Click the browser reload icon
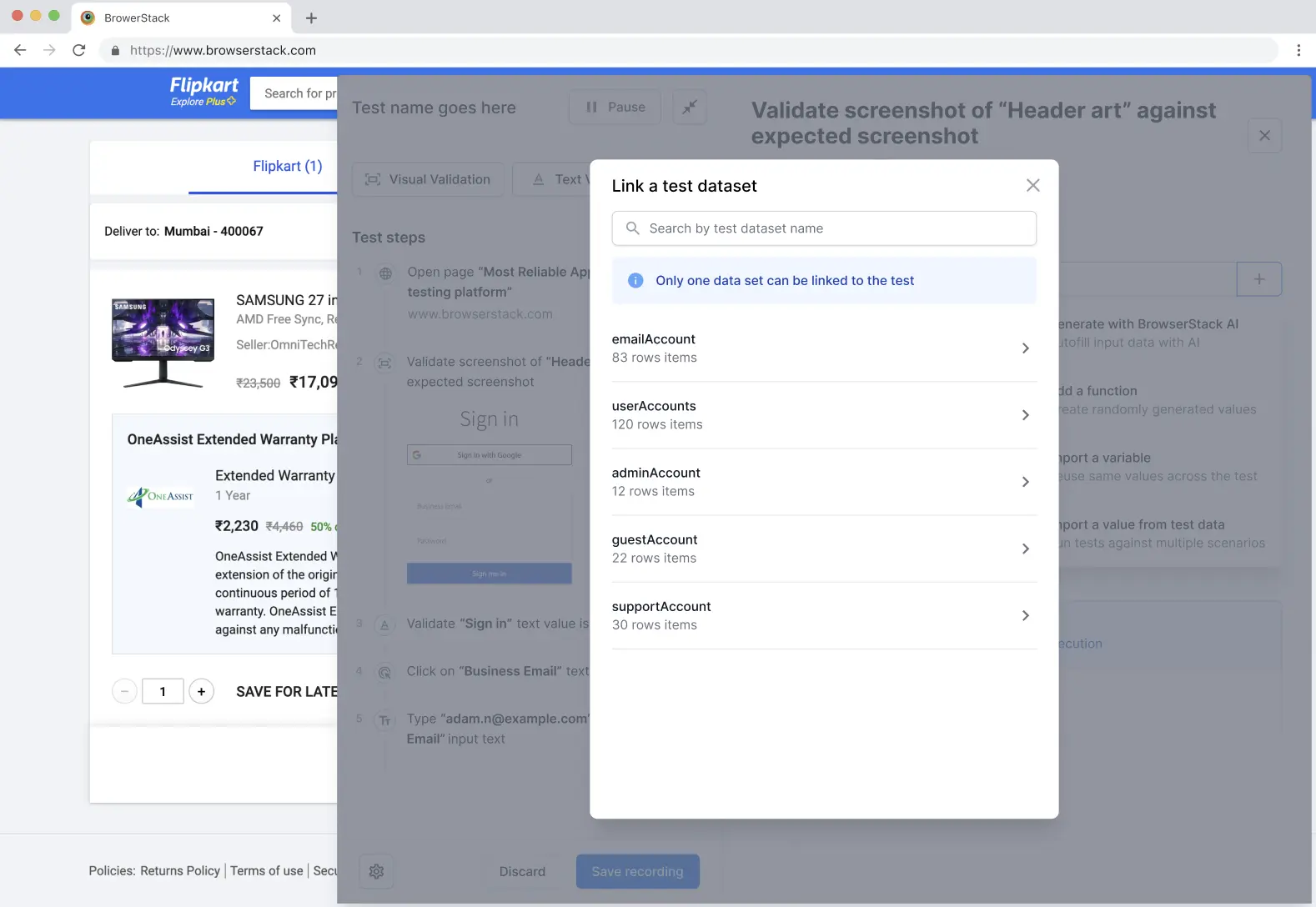The image size is (1316, 907). [79, 50]
